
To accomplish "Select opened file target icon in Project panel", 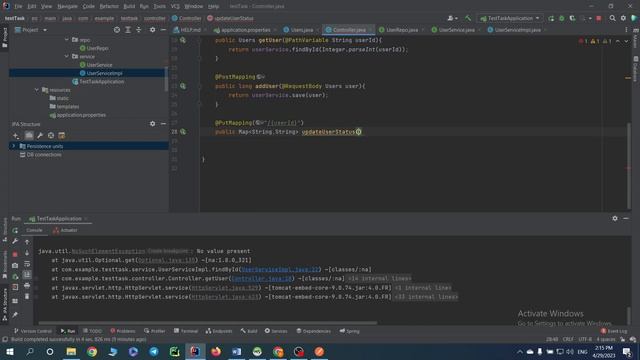I will [x=117, y=30].
